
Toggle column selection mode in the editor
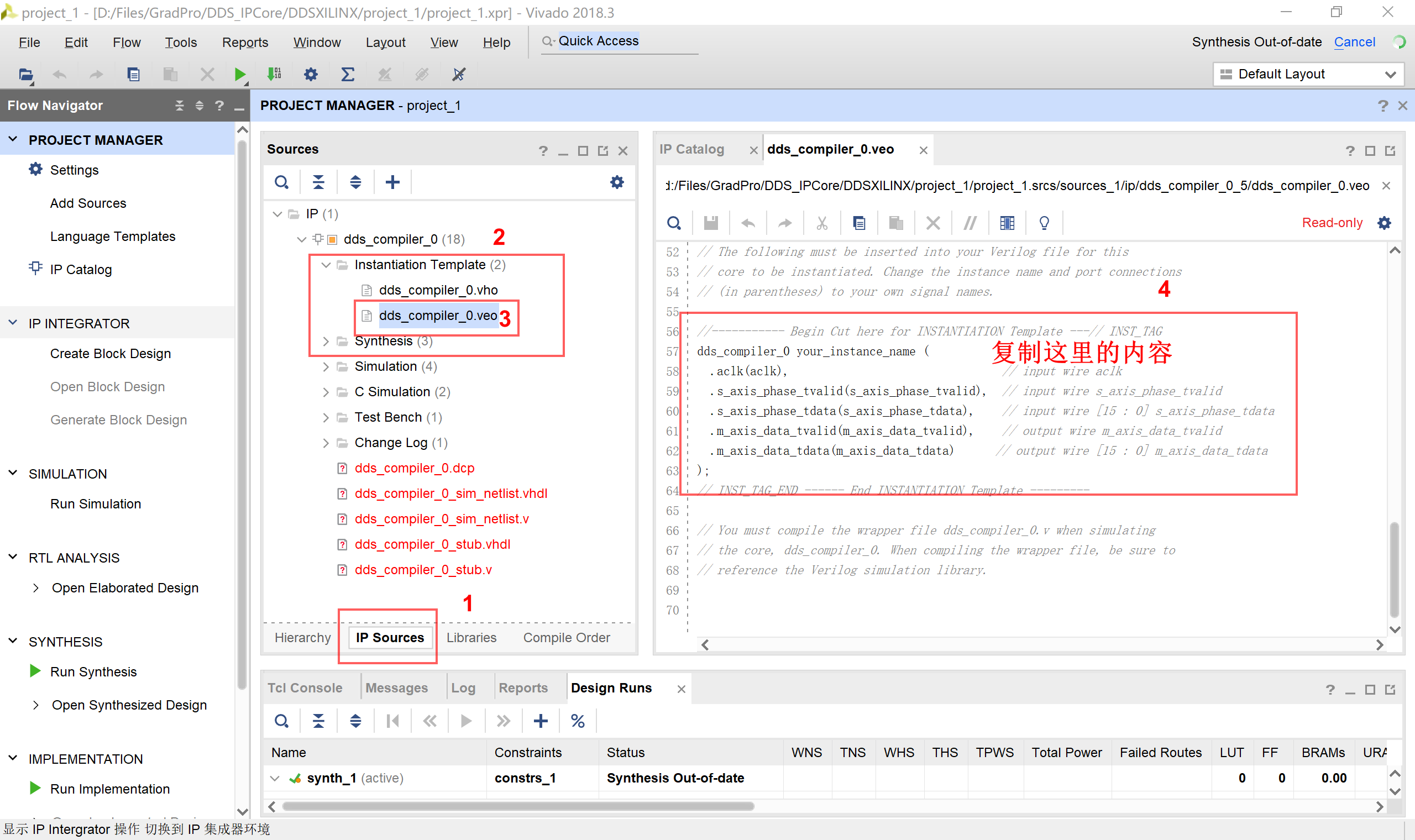(x=1007, y=223)
